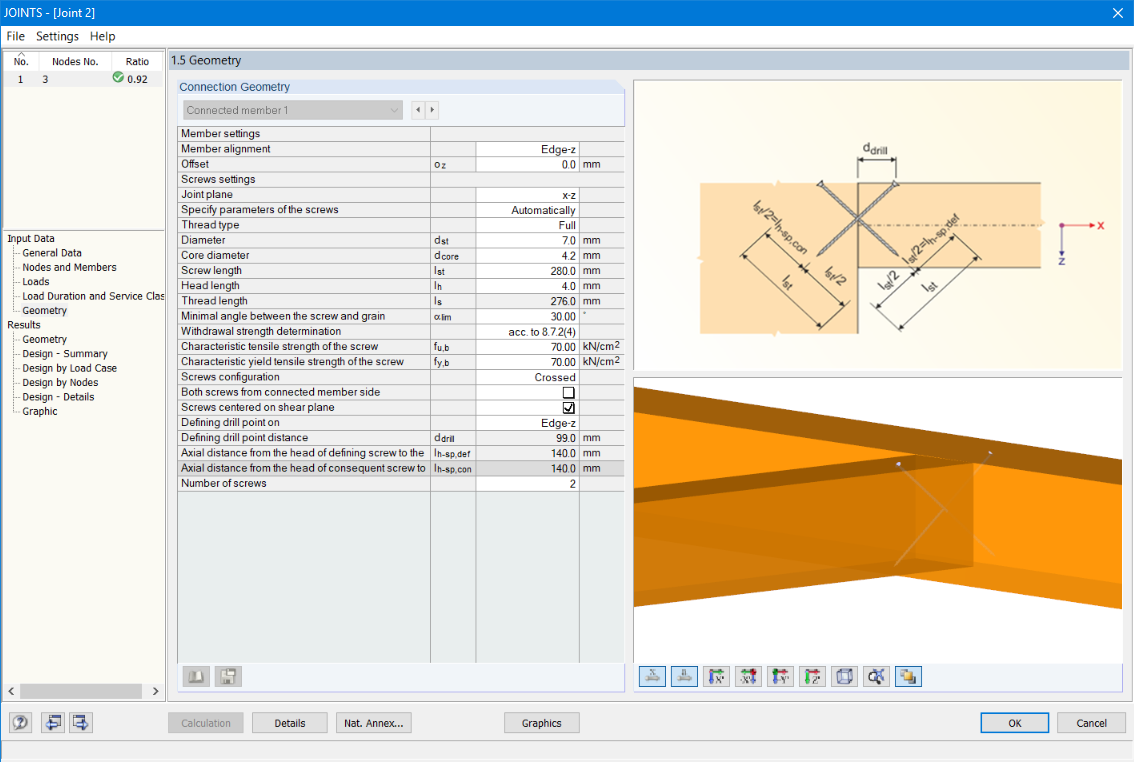Confirm with the OK button
The height and width of the screenshot is (762, 1134).
point(1015,723)
